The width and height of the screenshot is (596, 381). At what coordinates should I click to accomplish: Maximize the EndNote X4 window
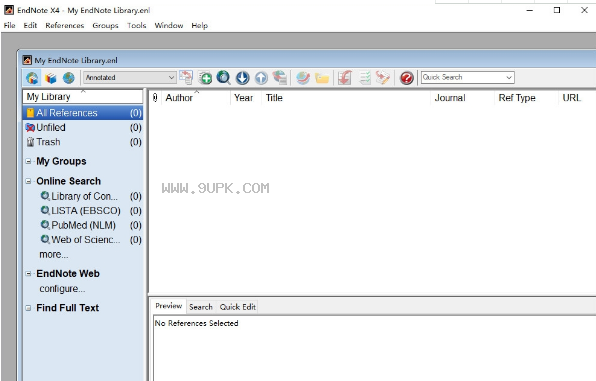(557, 10)
